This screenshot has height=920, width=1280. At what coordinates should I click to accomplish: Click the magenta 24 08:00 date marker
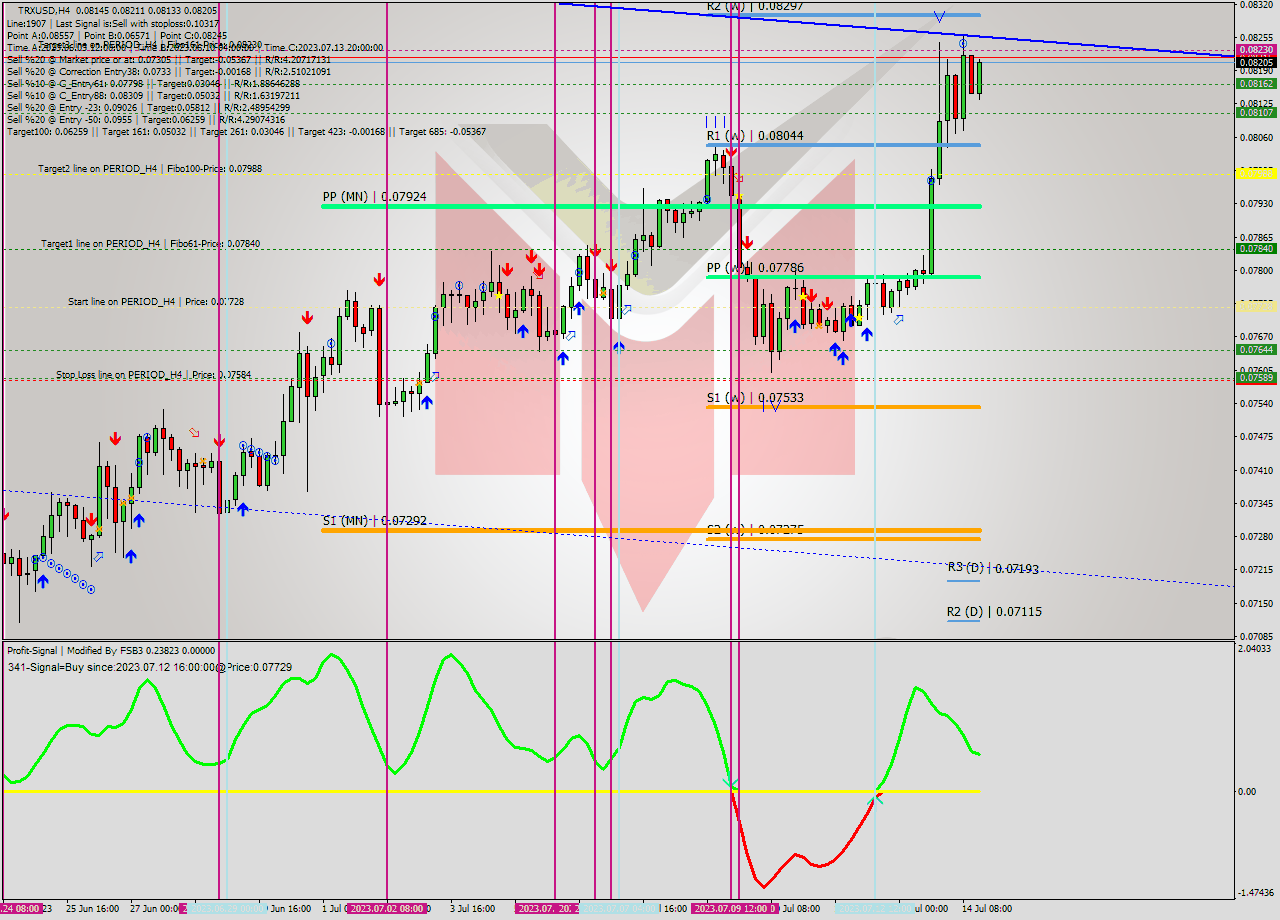click(21, 909)
